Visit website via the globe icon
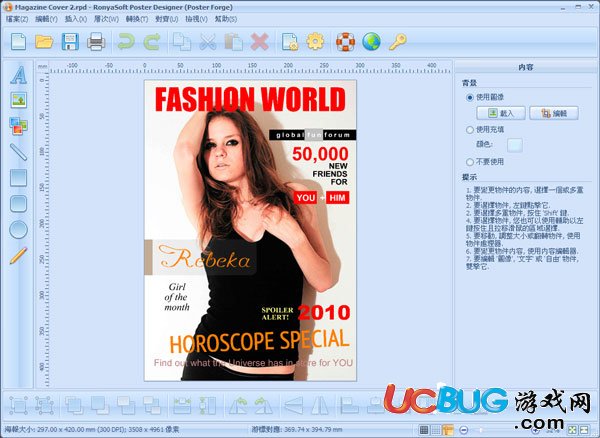Viewport: 600px width, 438px height. coord(371,41)
